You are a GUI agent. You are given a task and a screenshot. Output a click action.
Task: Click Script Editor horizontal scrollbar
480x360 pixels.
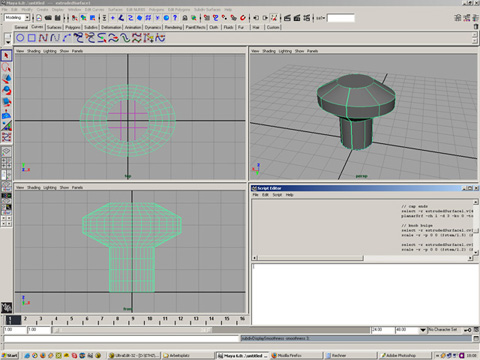pos(362,258)
